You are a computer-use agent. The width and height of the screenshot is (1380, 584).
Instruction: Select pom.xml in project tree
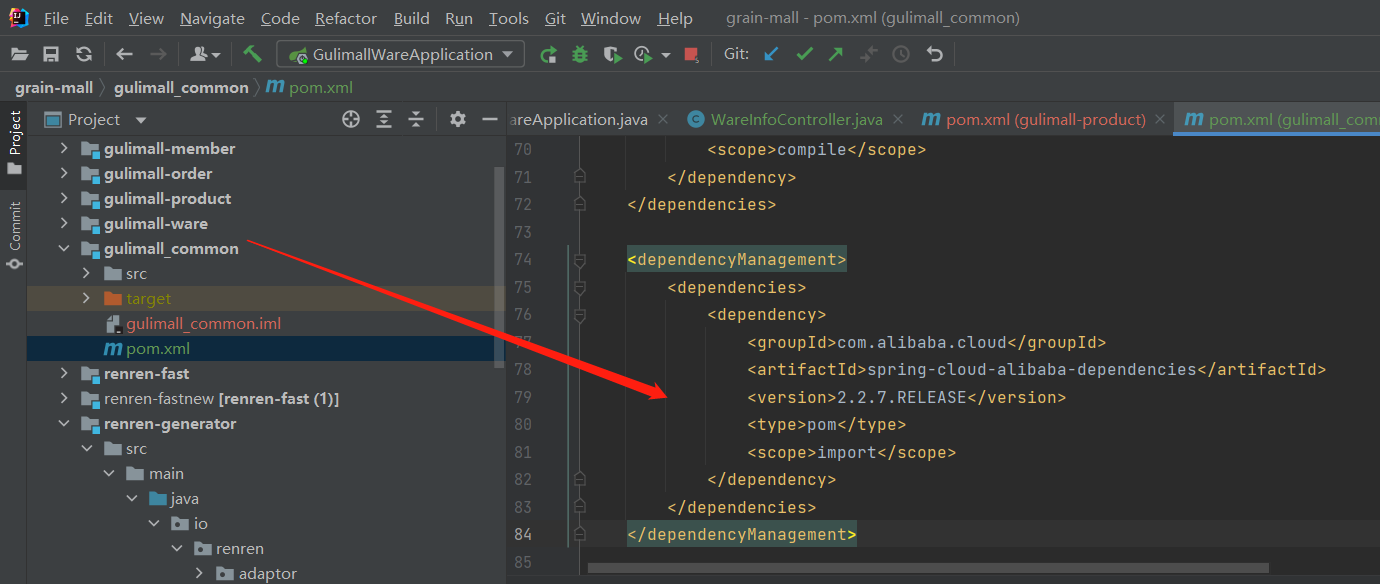click(158, 349)
